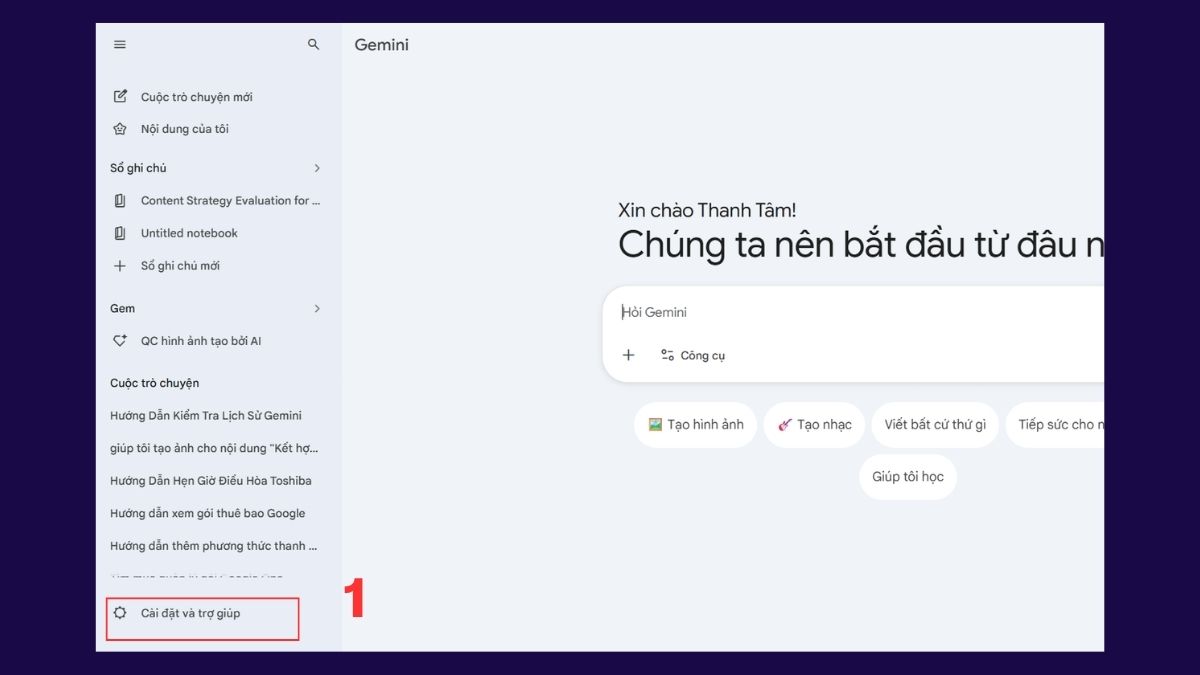This screenshot has height=675, width=1200.
Task: Click the tools slider icon beside Công cụ
Action: pos(667,355)
